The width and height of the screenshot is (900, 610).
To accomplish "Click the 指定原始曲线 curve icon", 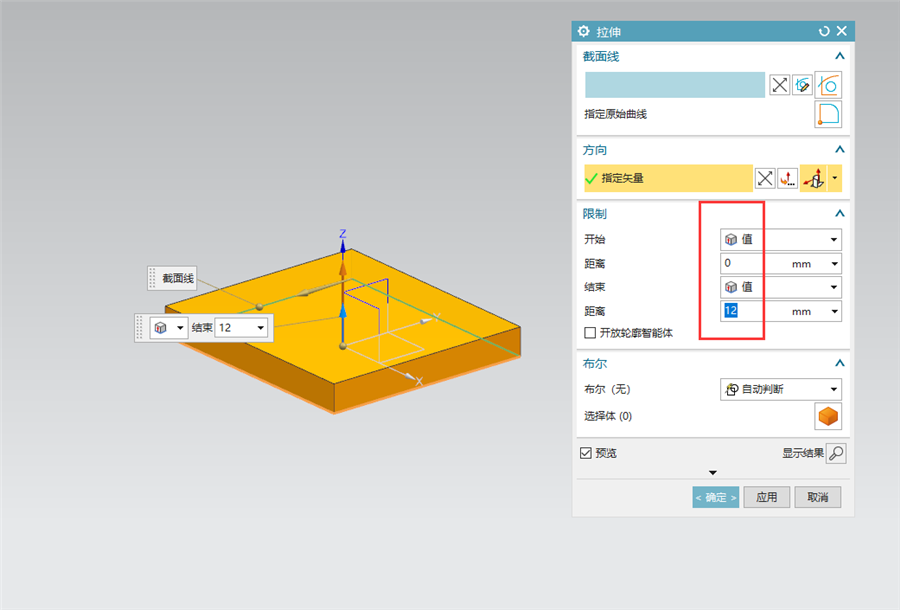I will [828, 114].
